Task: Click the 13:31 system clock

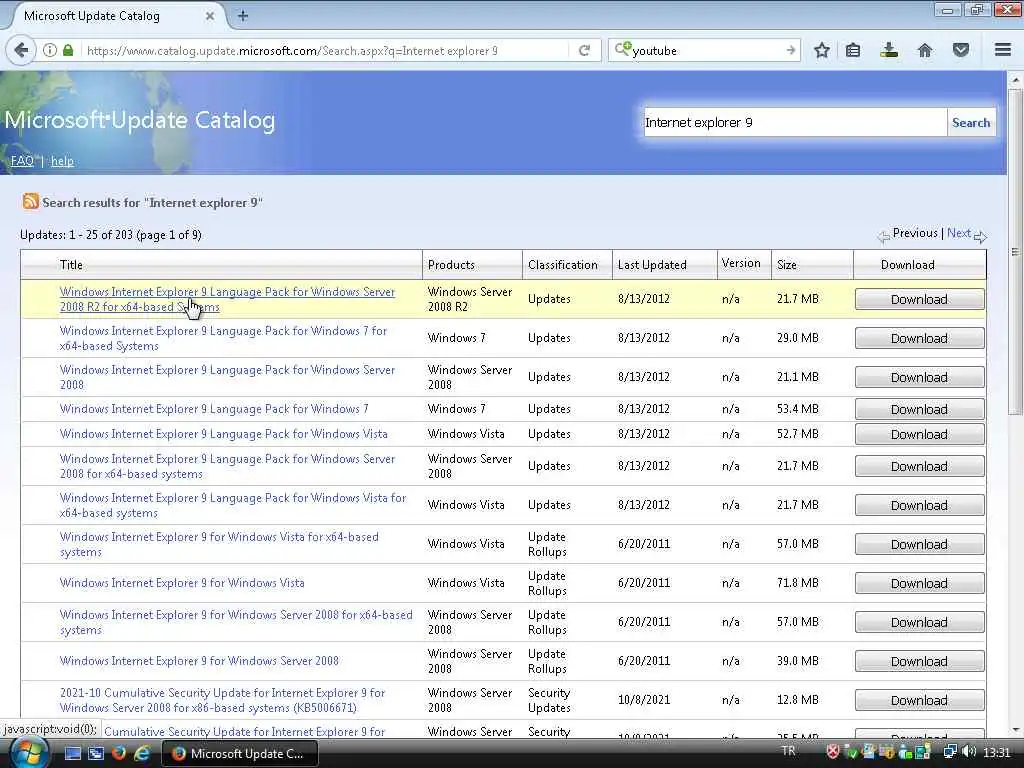Action: tap(997, 753)
